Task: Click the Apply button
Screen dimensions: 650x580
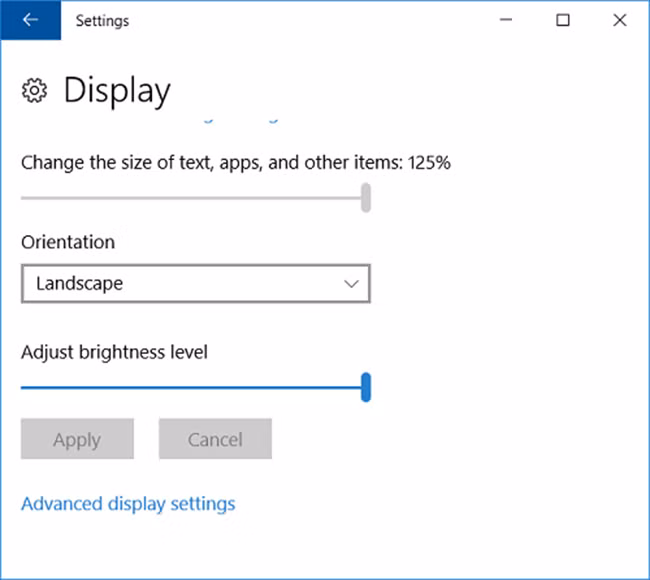Action: pos(77,439)
